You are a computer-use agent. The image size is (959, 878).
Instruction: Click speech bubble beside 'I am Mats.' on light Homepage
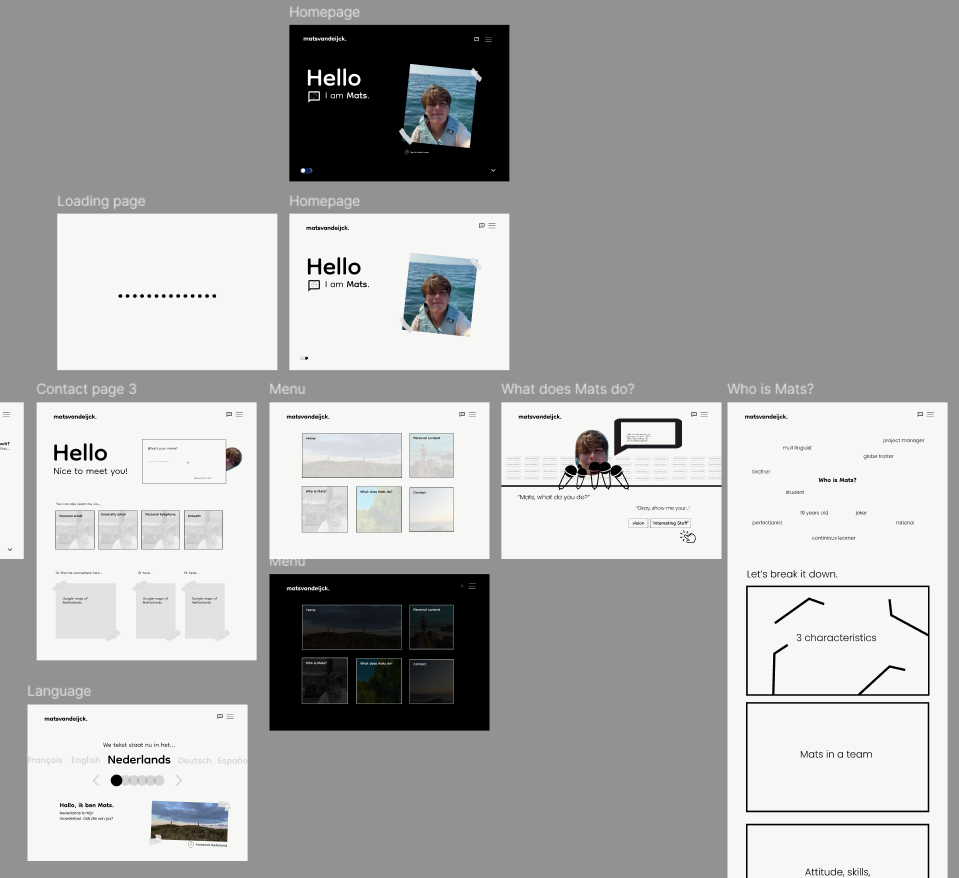(x=314, y=285)
